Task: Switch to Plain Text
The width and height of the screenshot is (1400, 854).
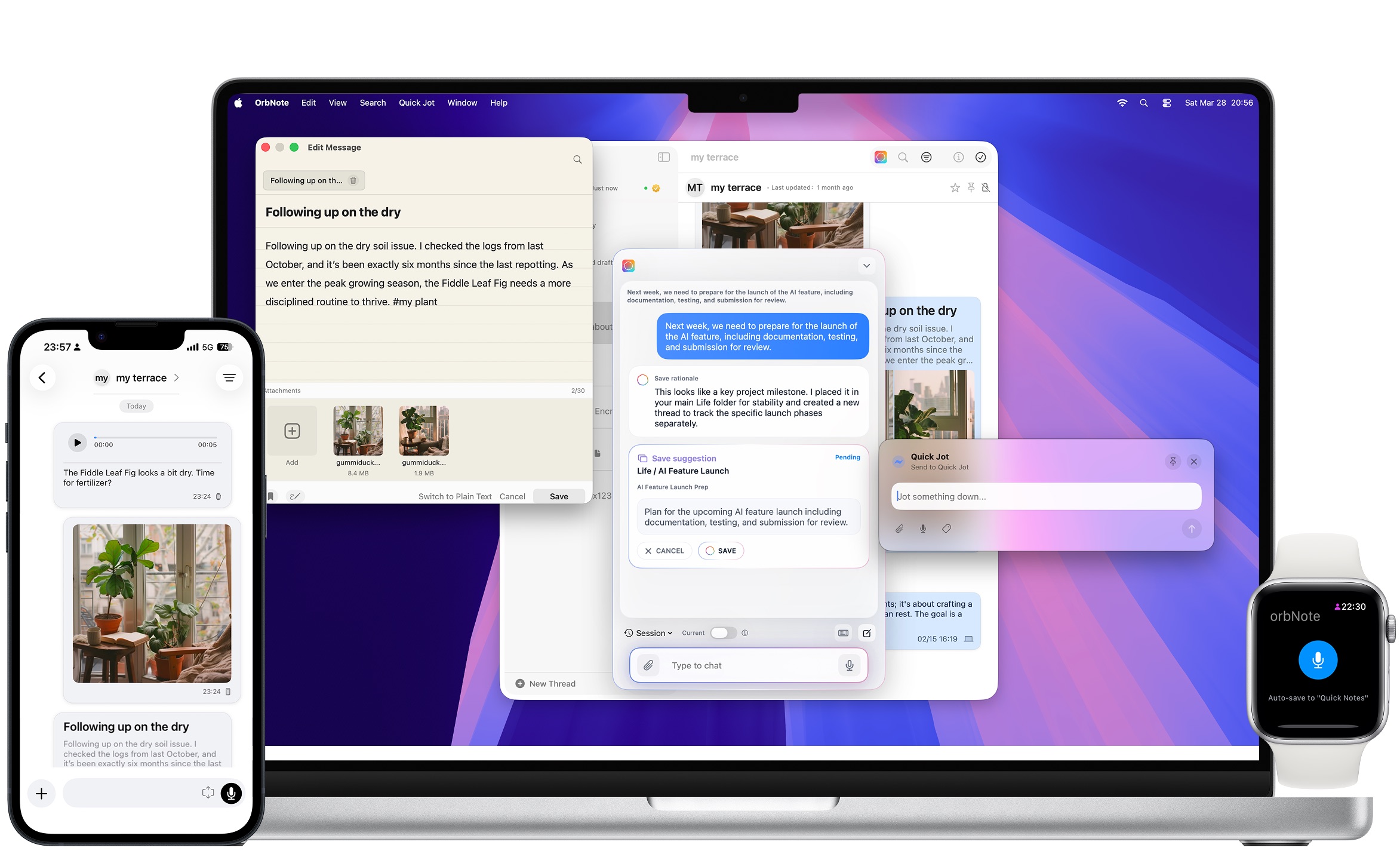Action: pyautogui.click(x=455, y=496)
